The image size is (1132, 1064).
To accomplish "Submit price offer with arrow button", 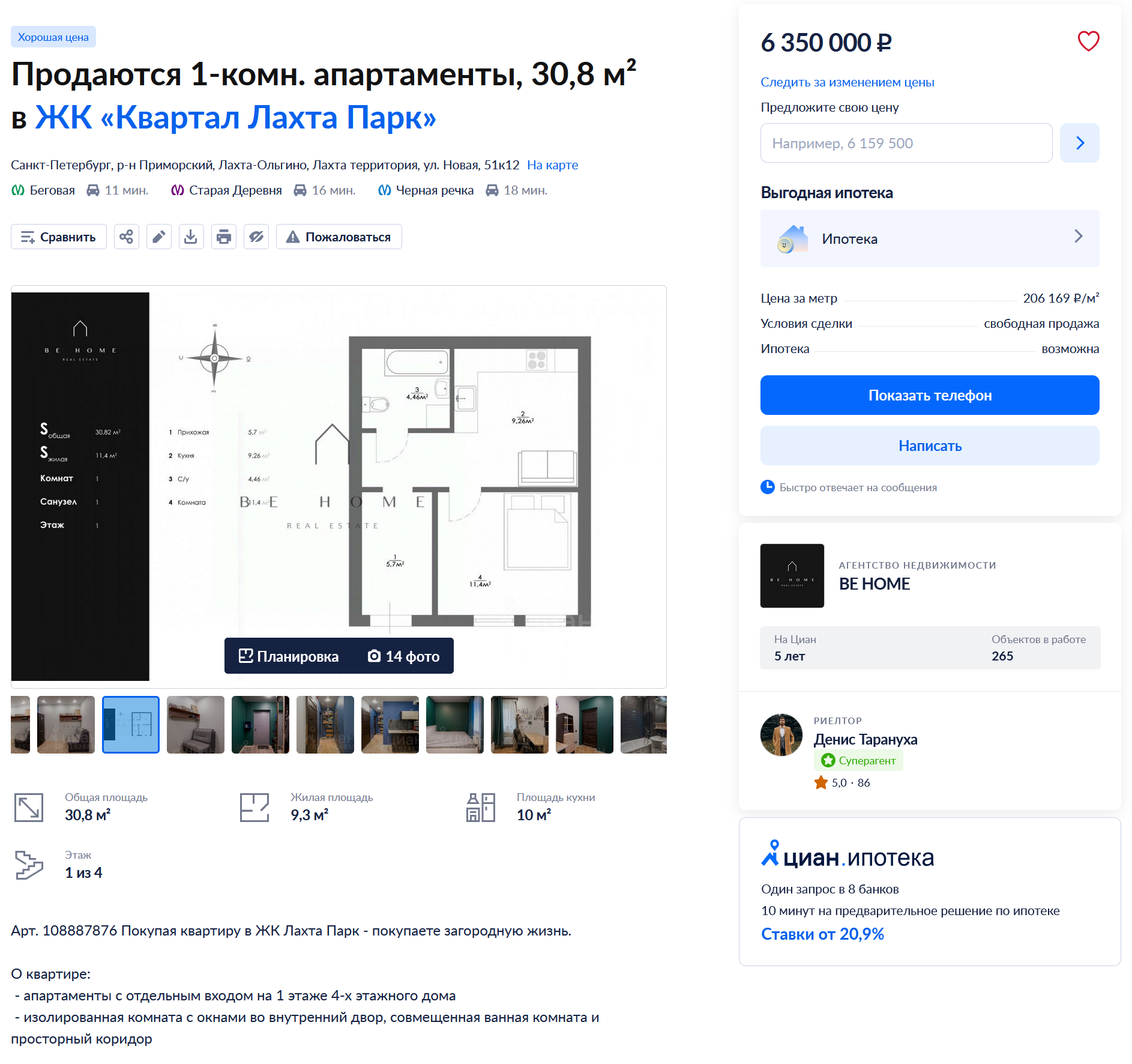I will pos(1079,143).
